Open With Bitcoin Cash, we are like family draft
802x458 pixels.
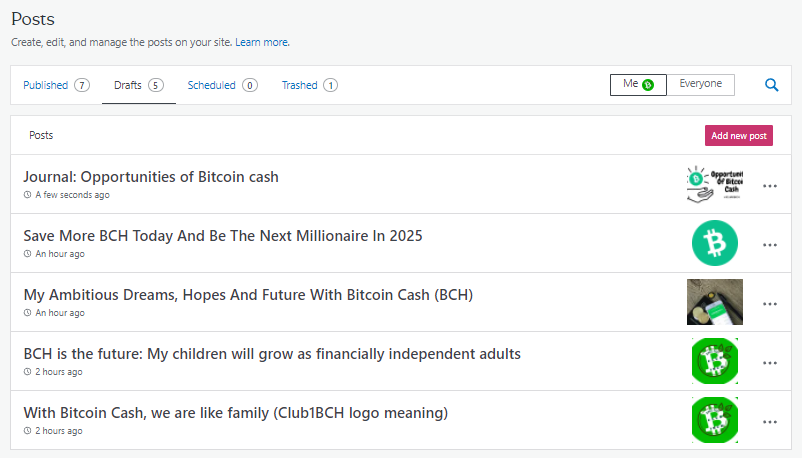coord(236,412)
